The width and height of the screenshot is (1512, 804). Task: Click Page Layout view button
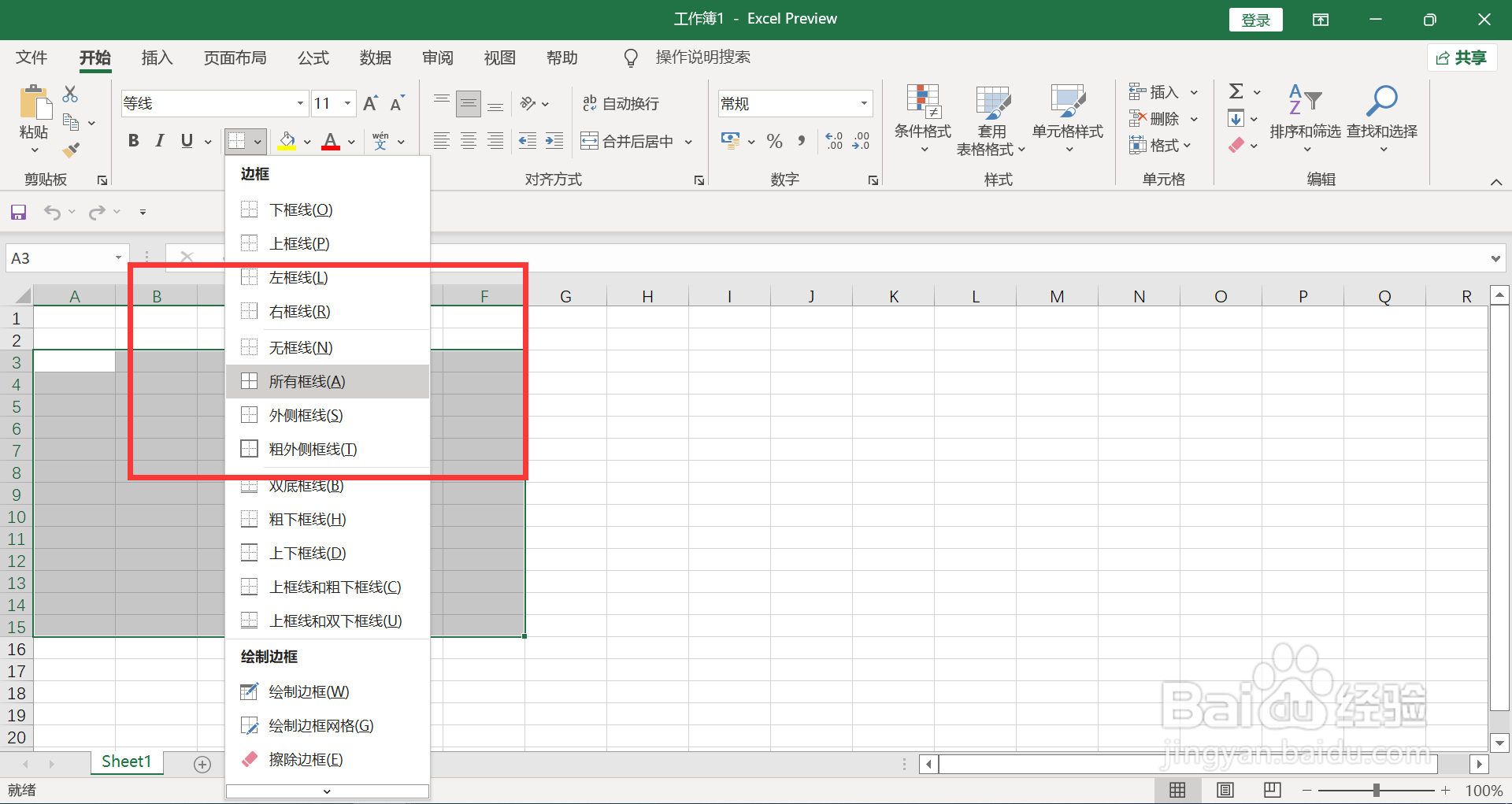pyautogui.click(x=1225, y=790)
